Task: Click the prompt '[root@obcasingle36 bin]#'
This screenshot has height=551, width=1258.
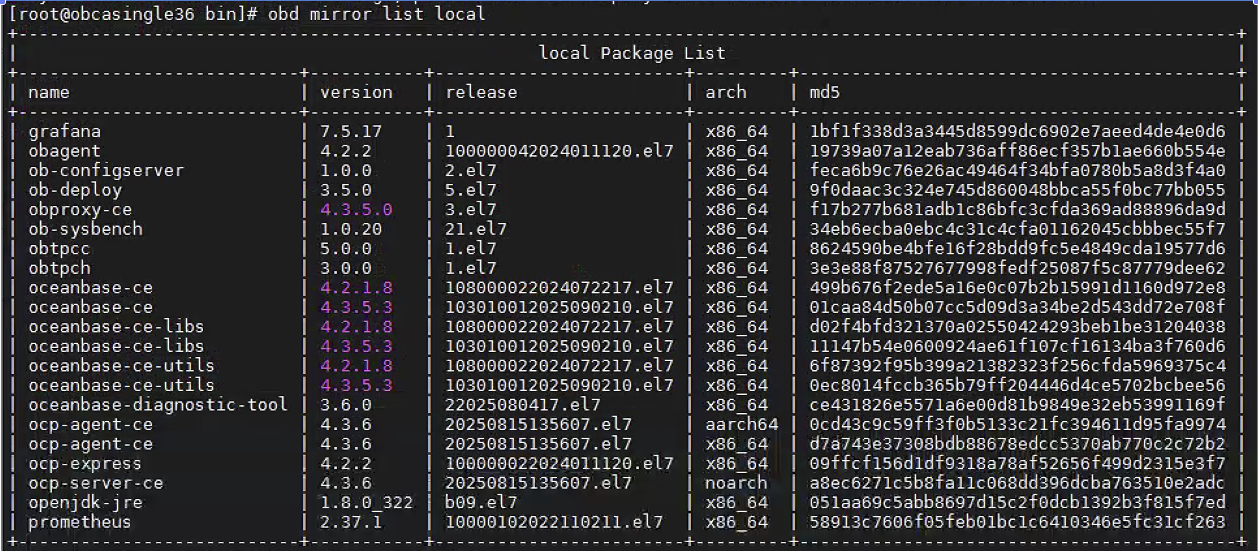Action: click(x=134, y=14)
